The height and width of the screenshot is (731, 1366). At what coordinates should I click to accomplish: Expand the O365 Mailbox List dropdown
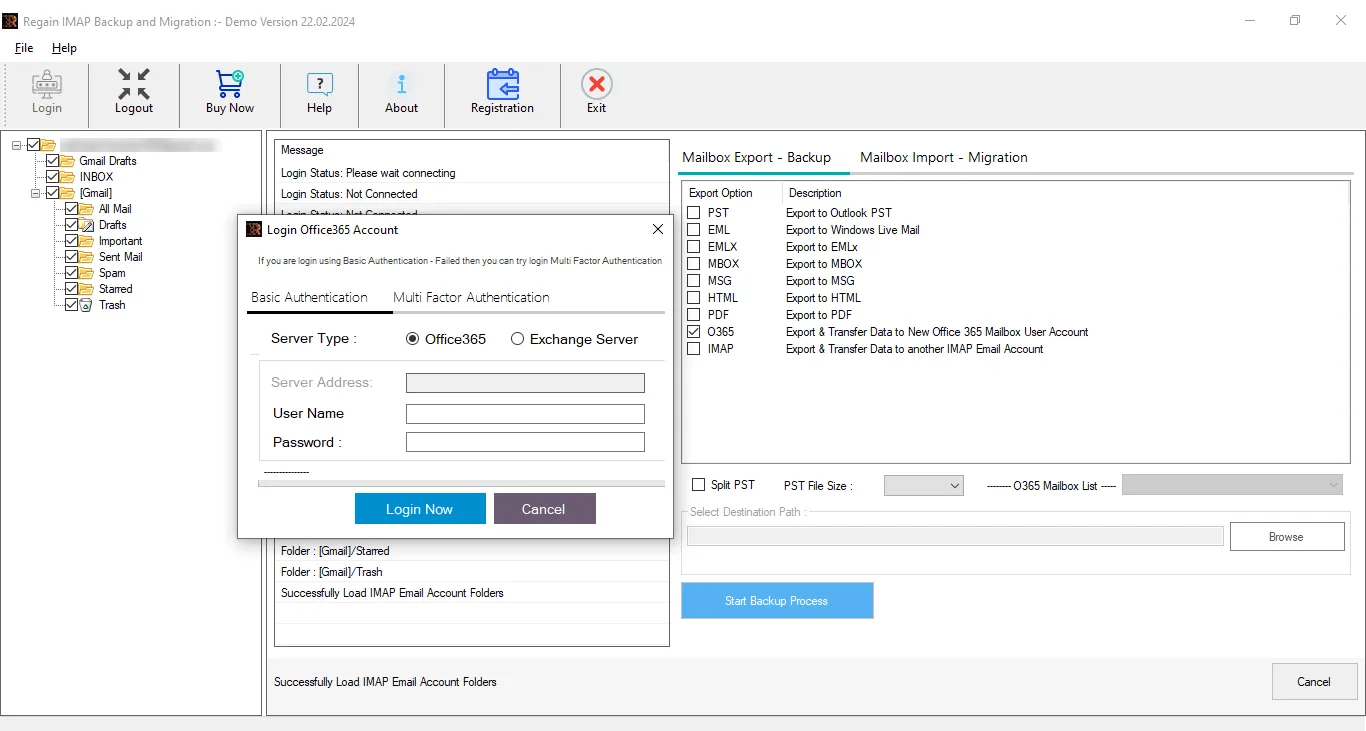tap(1232, 485)
